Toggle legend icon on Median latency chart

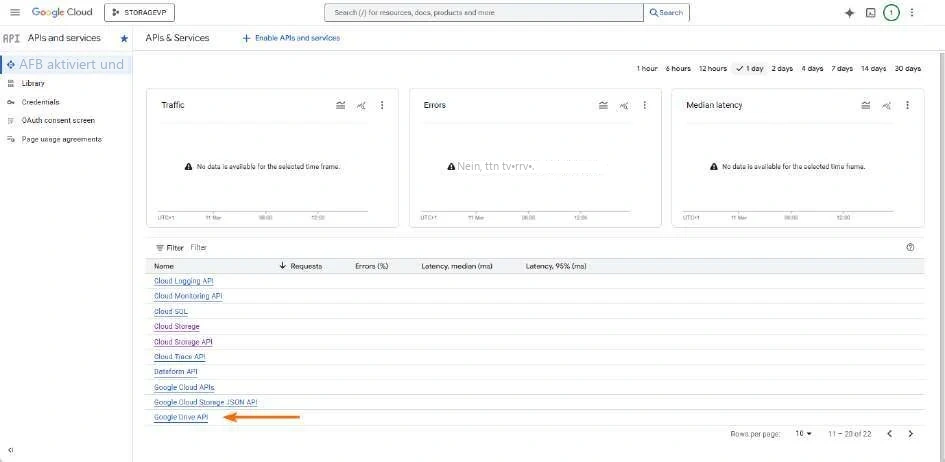coord(865,105)
